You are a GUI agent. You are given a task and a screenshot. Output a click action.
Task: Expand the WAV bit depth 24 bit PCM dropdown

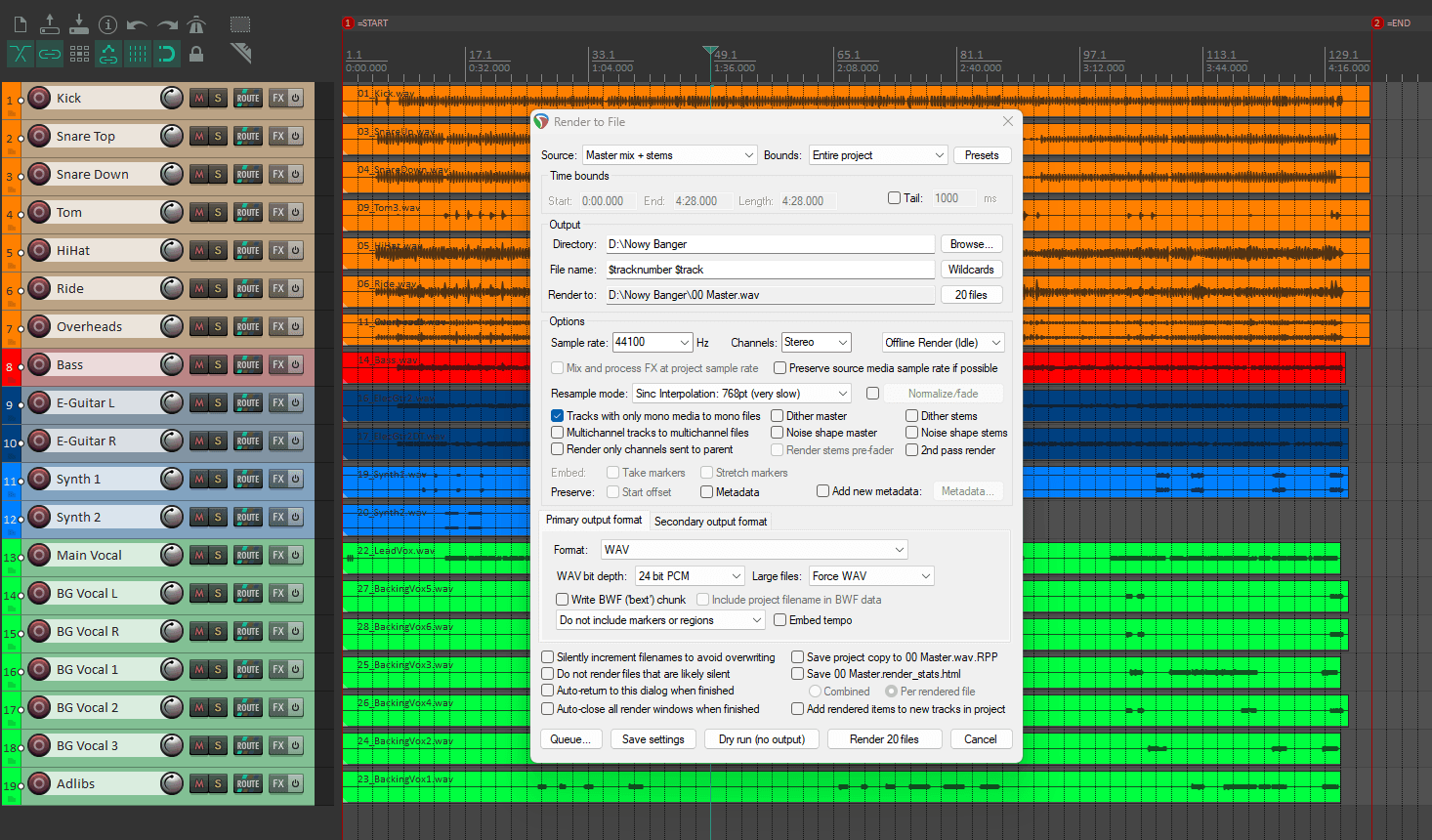click(x=691, y=576)
